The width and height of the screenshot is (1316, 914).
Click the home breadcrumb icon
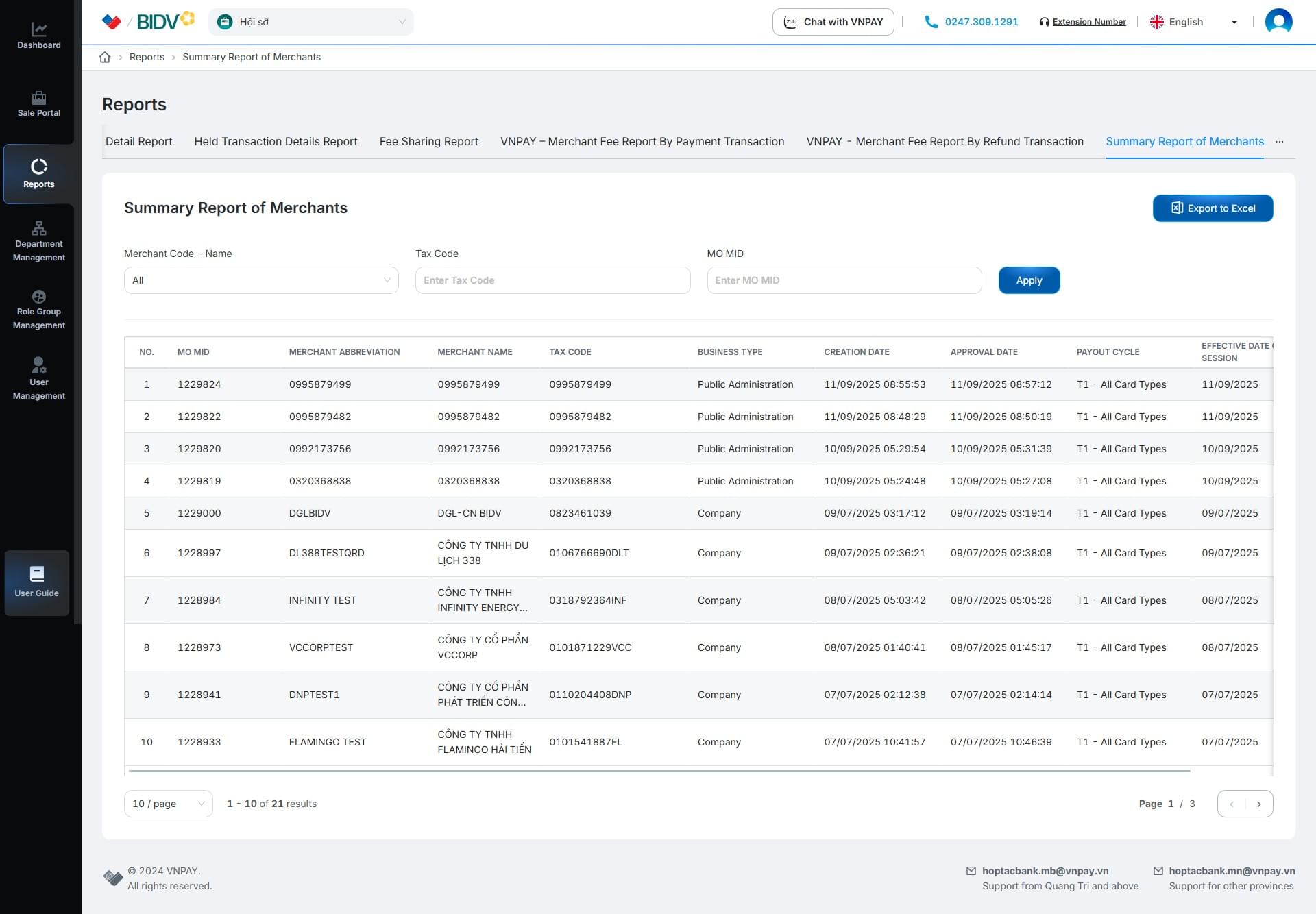click(105, 57)
